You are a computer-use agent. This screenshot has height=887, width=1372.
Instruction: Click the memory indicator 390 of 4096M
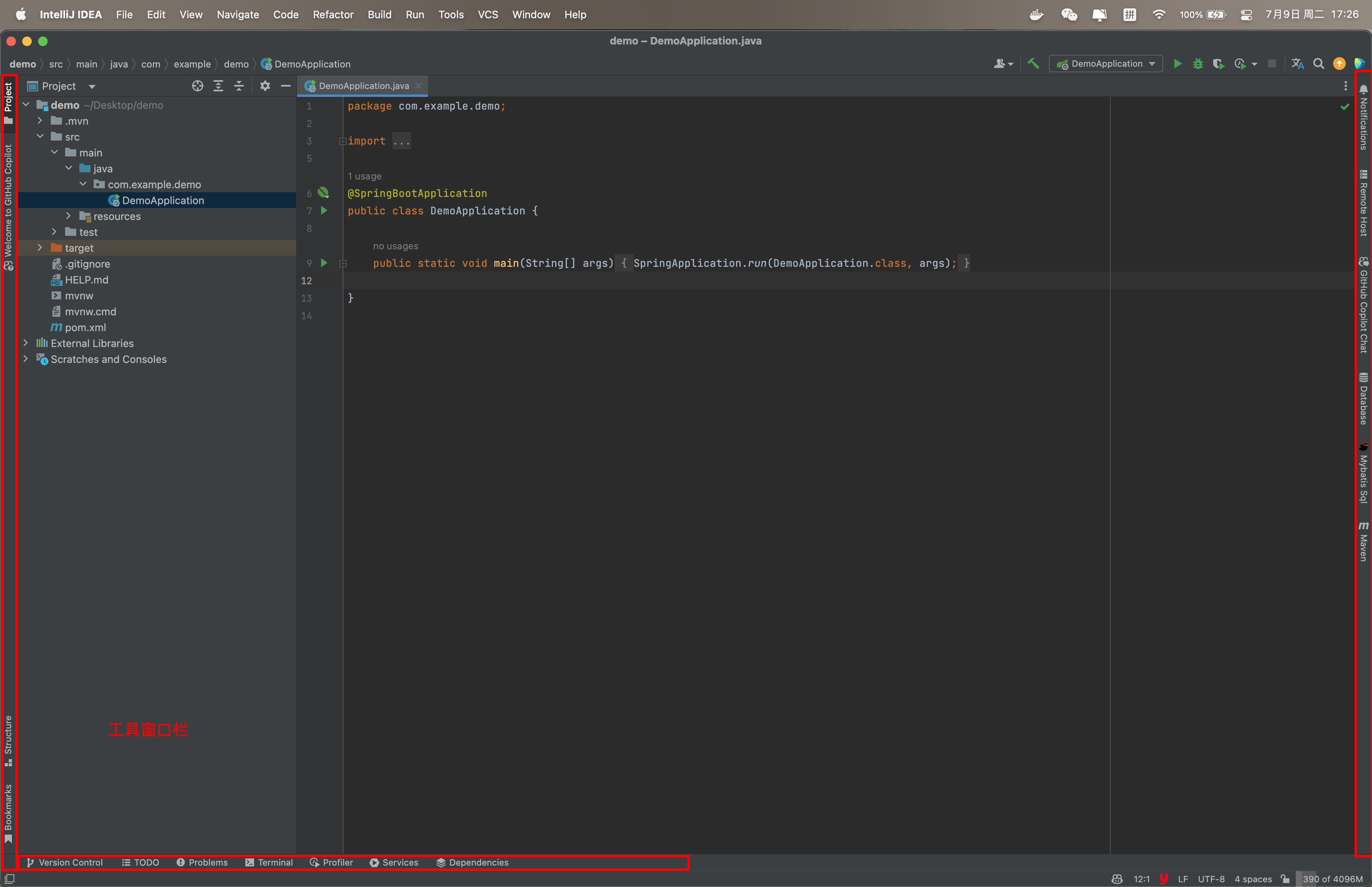[1332, 879]
